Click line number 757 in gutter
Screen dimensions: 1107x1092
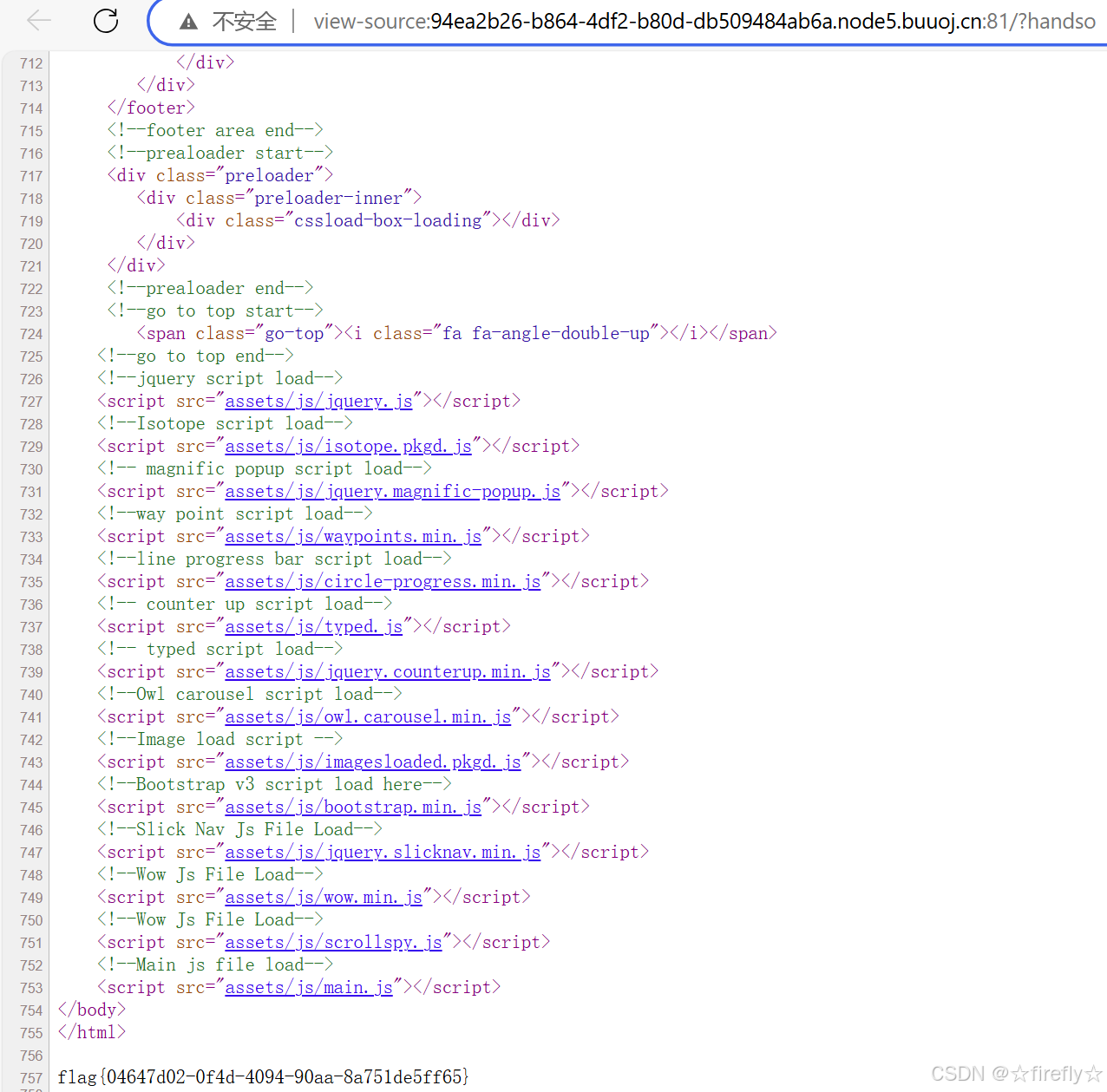tap(31, 1078)
